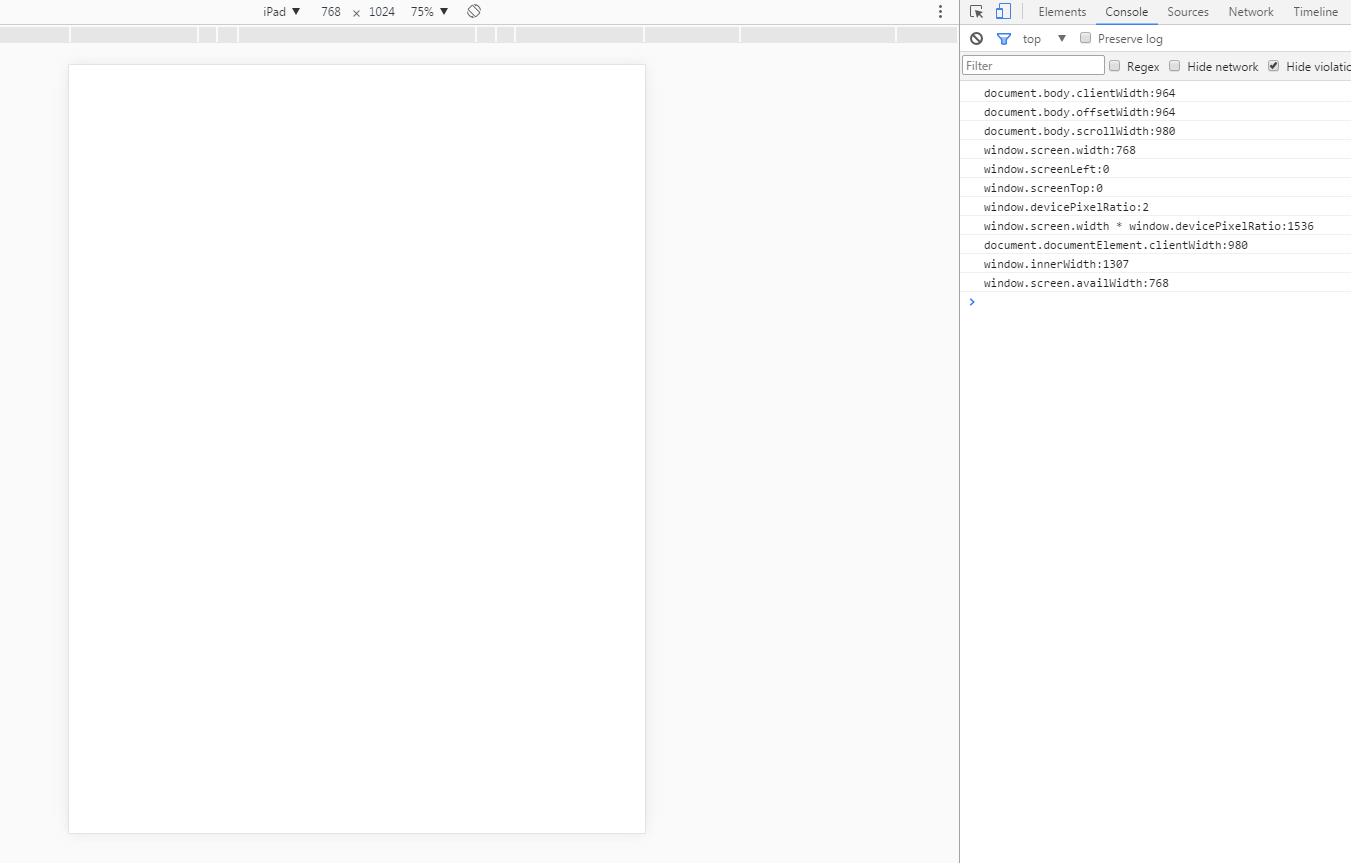Activate the inspect element picker icon
The image size is (1351, 863).
coord(977,12)
